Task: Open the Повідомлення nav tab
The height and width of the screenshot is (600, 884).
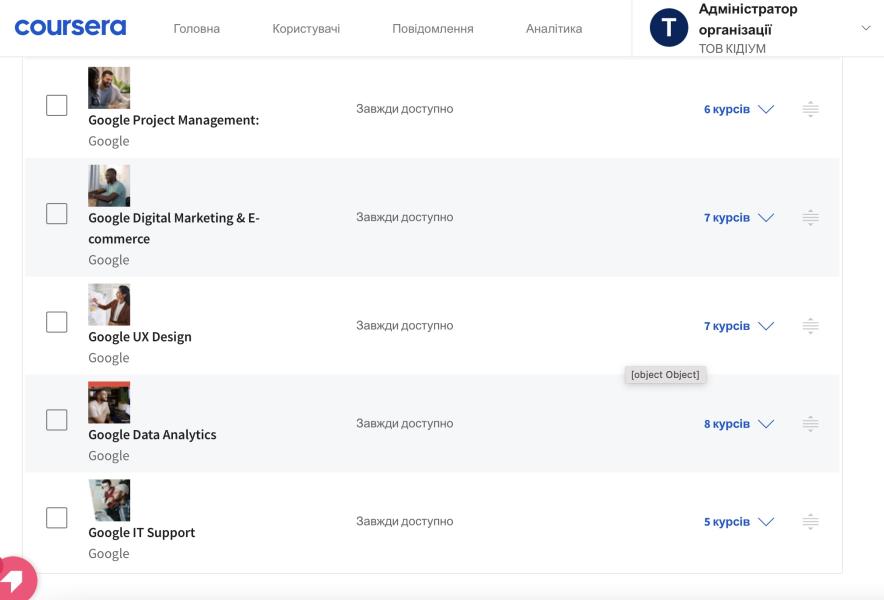Action: coord(433,29)
